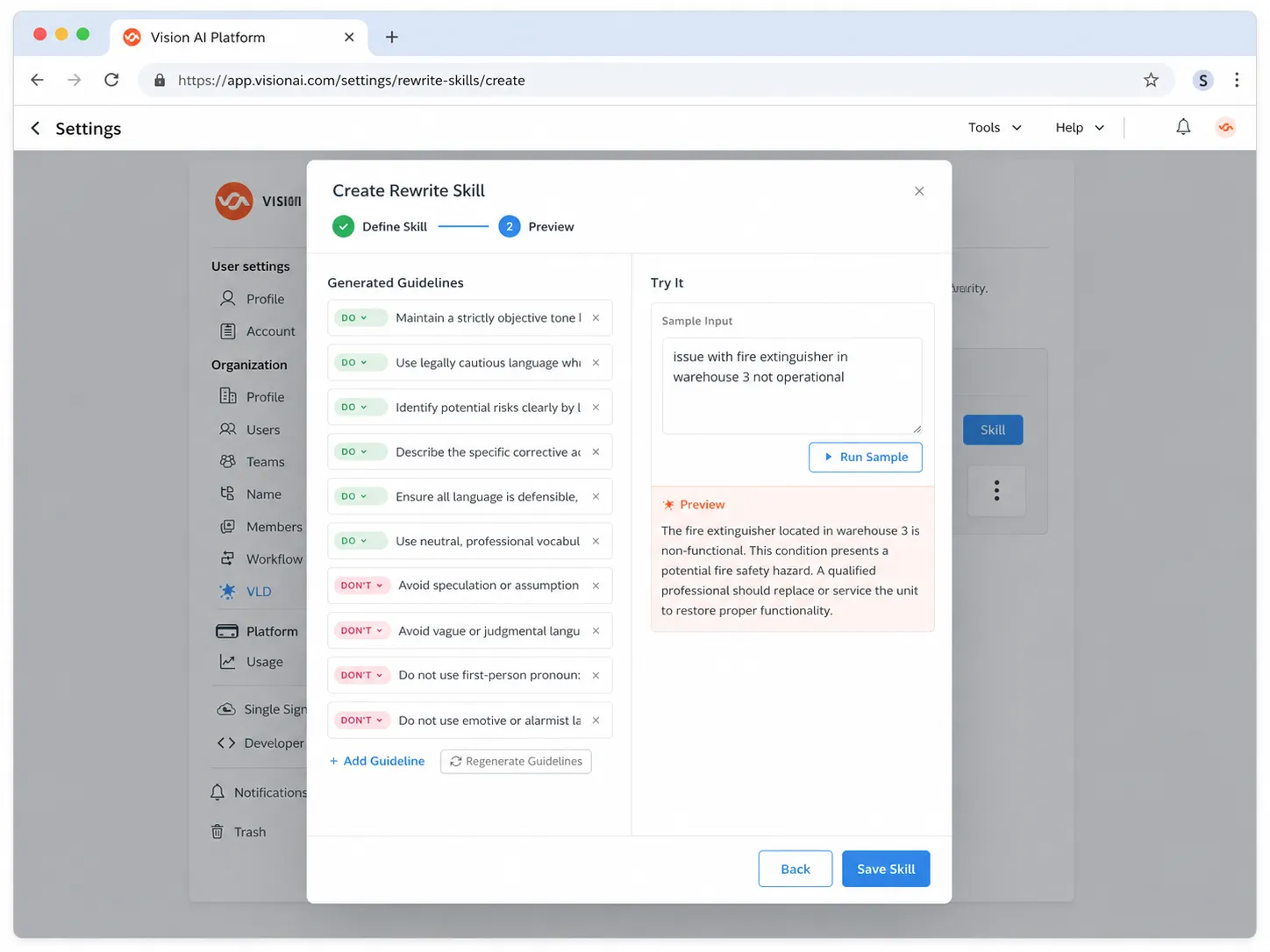Open the VLD settings page
Image resolution: width=1270 pixels, height=952 pixels.
(246, 592)
